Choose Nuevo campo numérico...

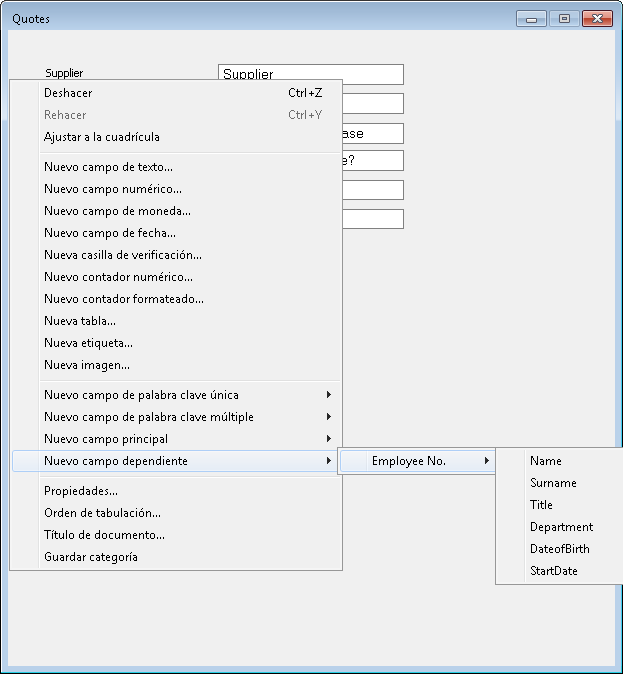tap(176, 189)
